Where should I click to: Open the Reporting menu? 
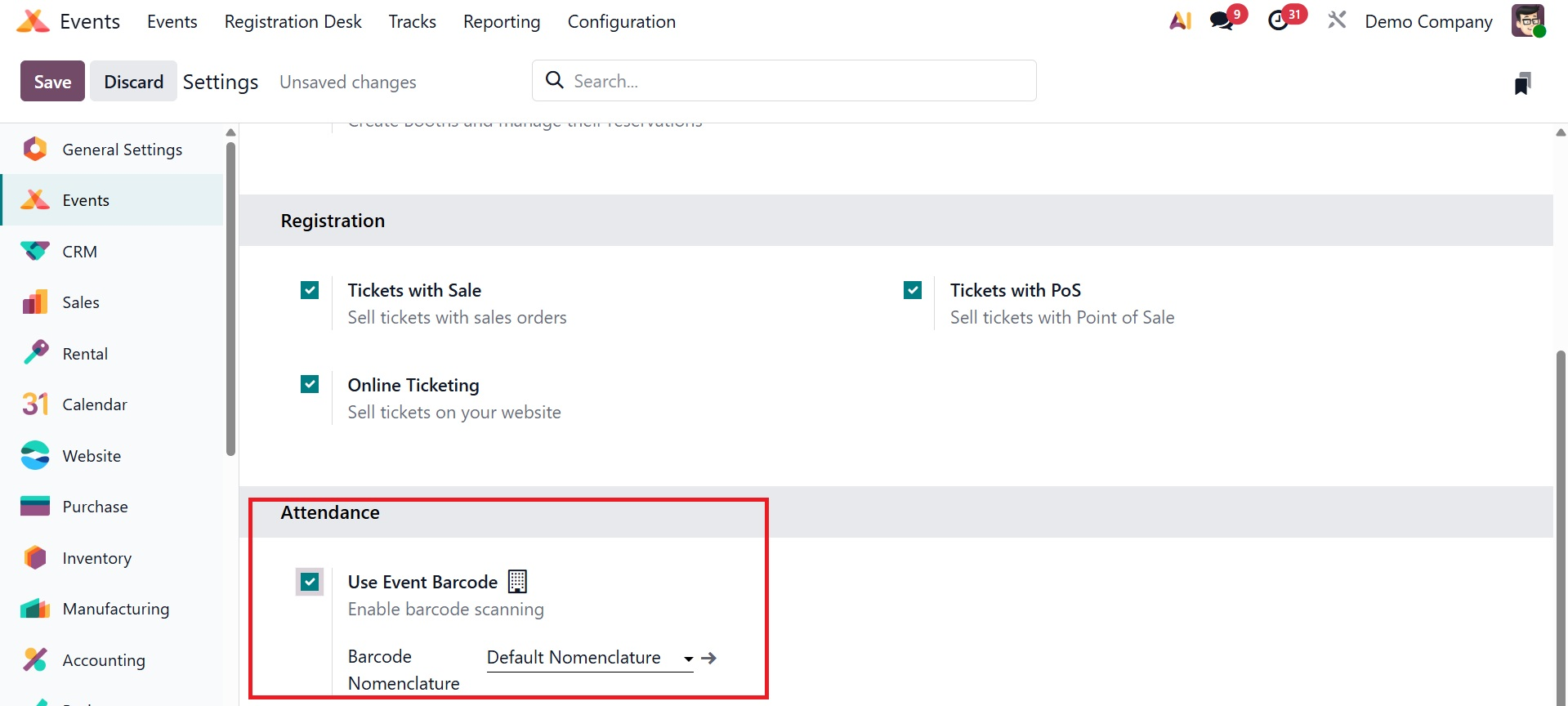tap(501, 22)
